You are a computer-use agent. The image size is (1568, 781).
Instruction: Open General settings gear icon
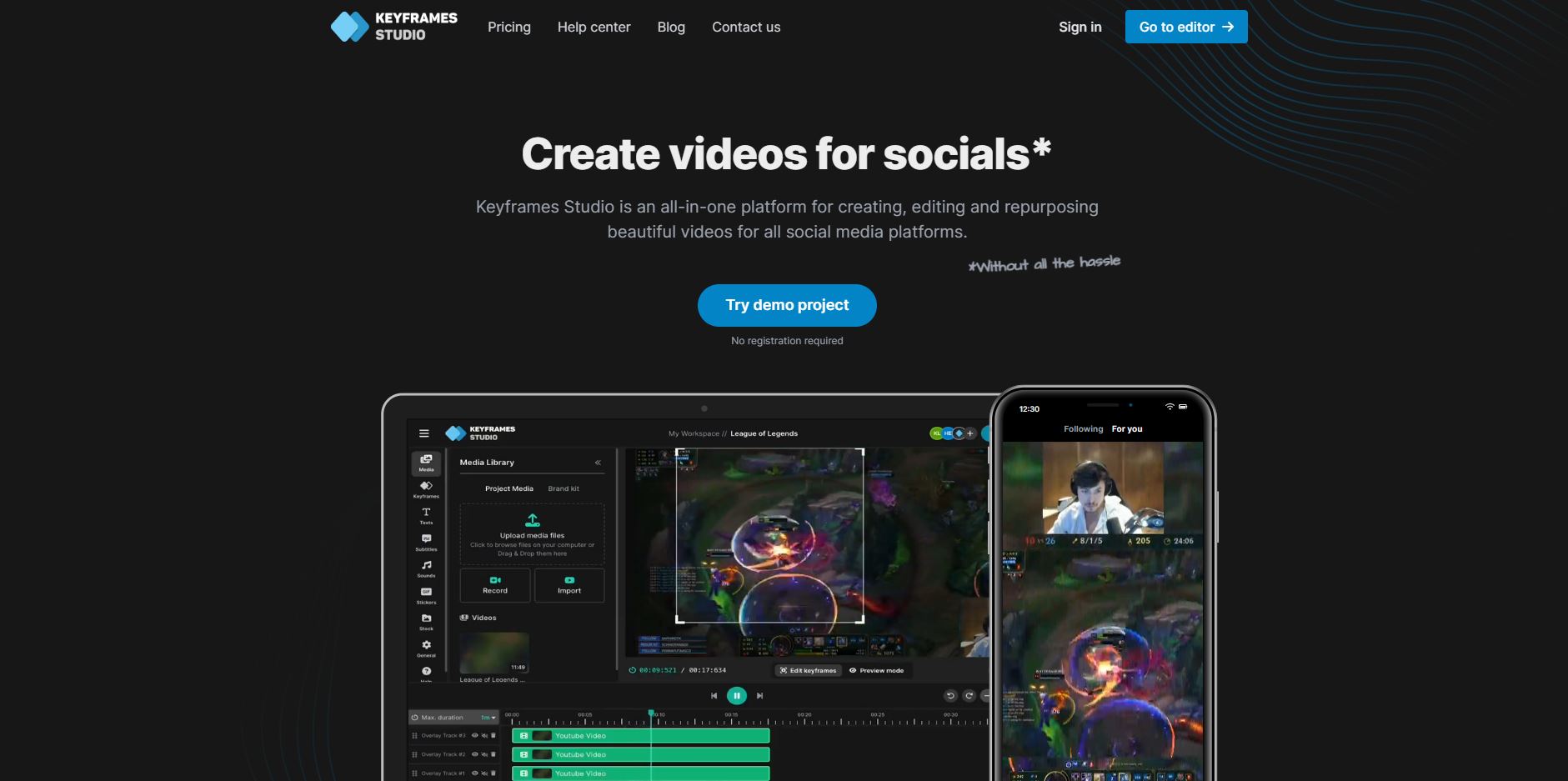[426, 647]
